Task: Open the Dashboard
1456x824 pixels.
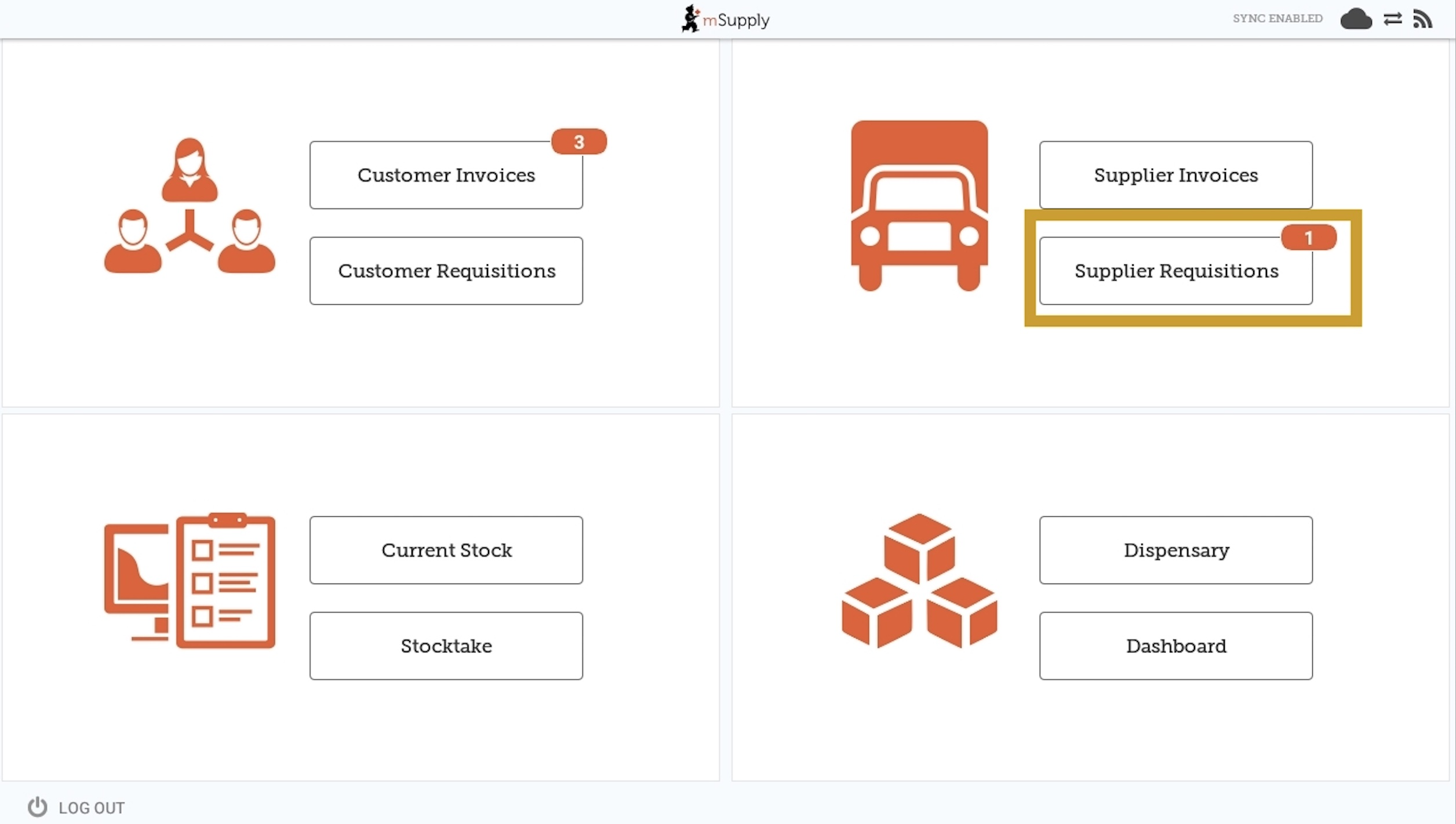Action: (1175, 646)
